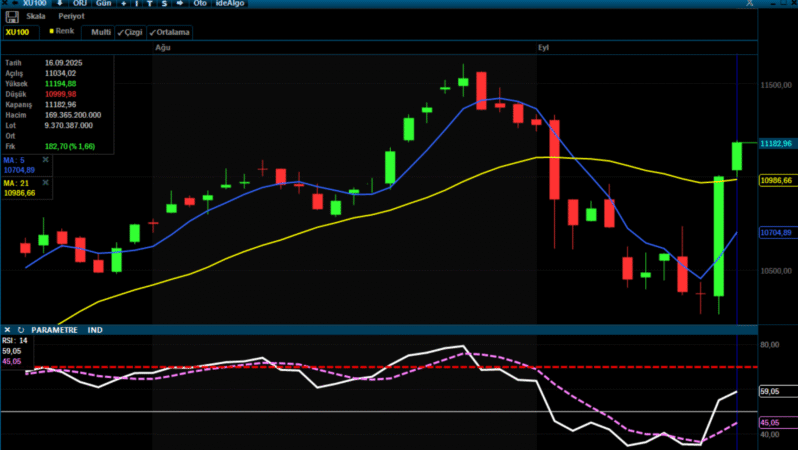Toggle the Ortalama average checkbox

coord(169,32)
